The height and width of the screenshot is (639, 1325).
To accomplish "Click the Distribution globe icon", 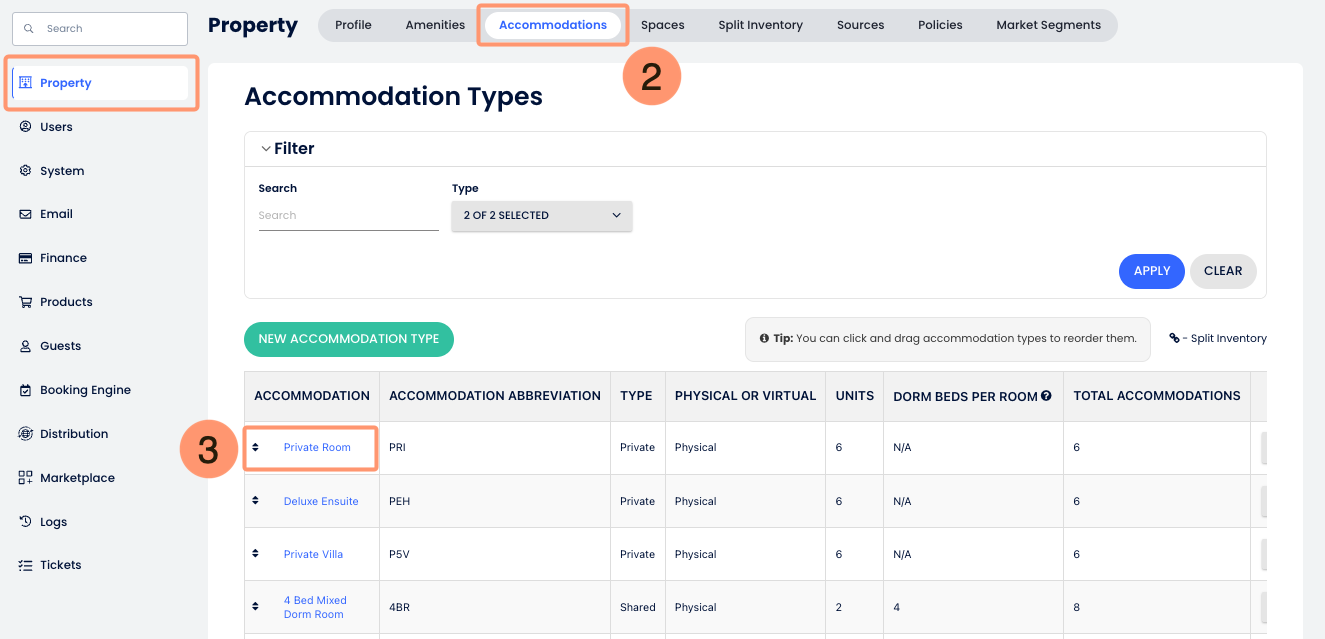I will (x=26, y=434).
